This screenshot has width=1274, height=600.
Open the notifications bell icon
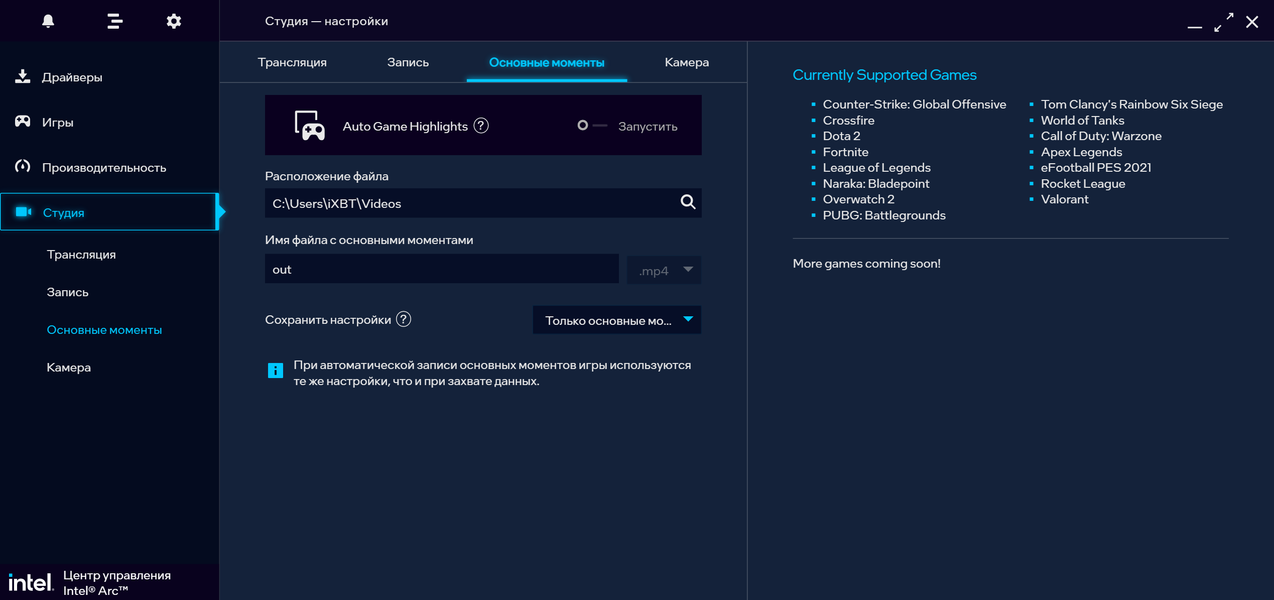pyautogui.click(x=48, y=21)
